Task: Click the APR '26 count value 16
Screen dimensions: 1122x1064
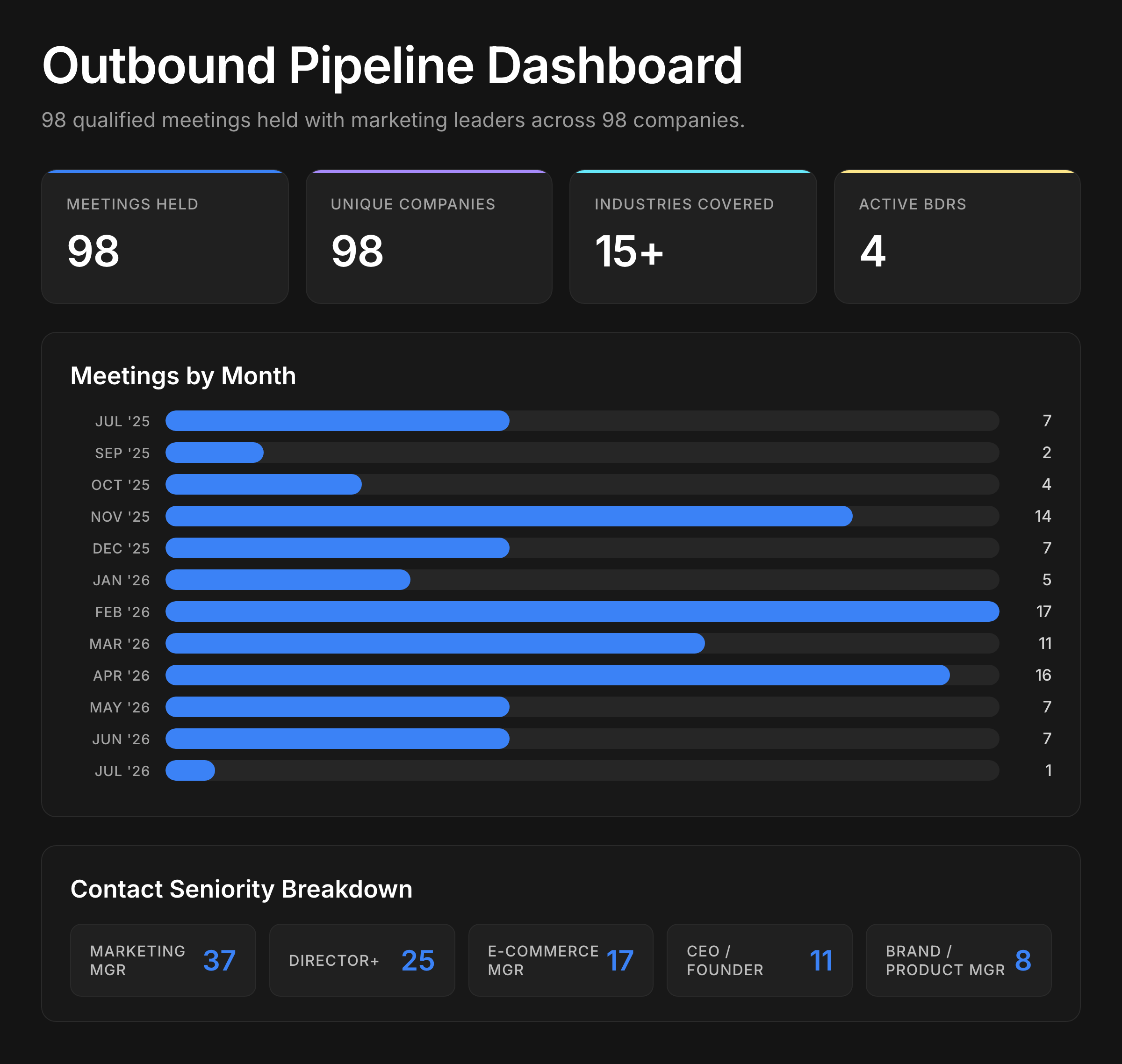Action: pyautogui.click(x=1043, y=675)
